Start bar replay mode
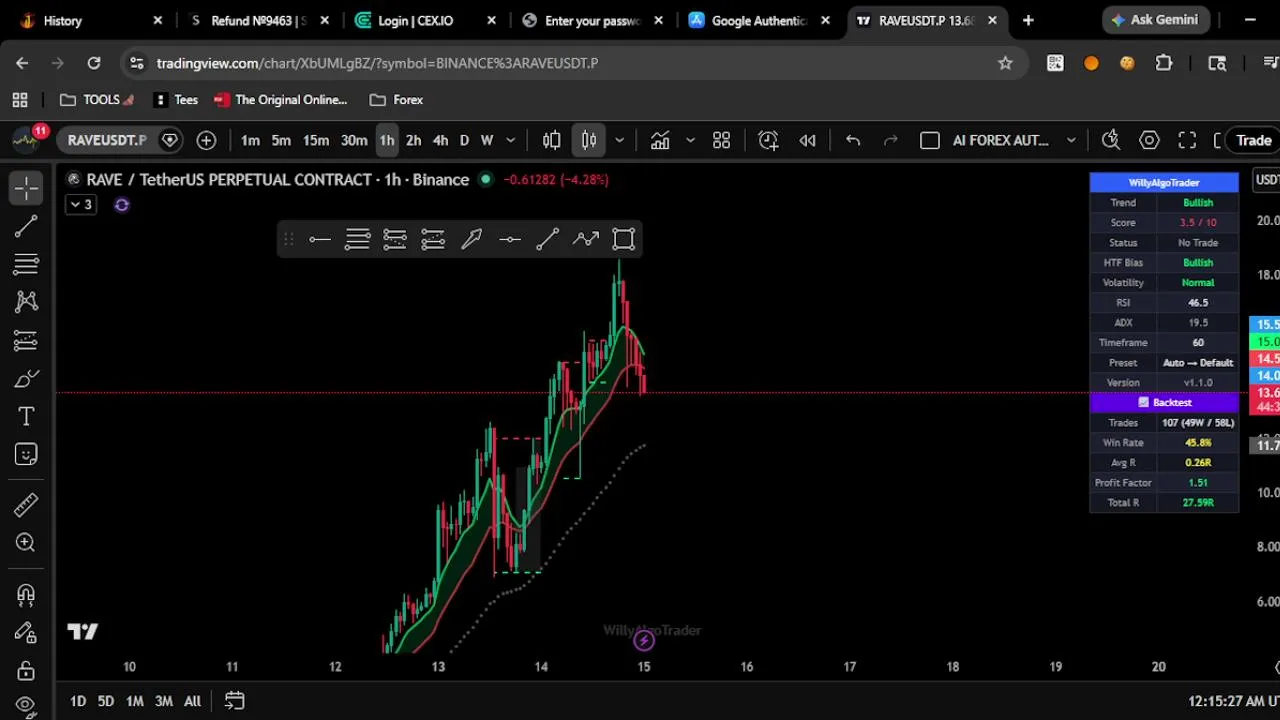 [x=808, y=141]
